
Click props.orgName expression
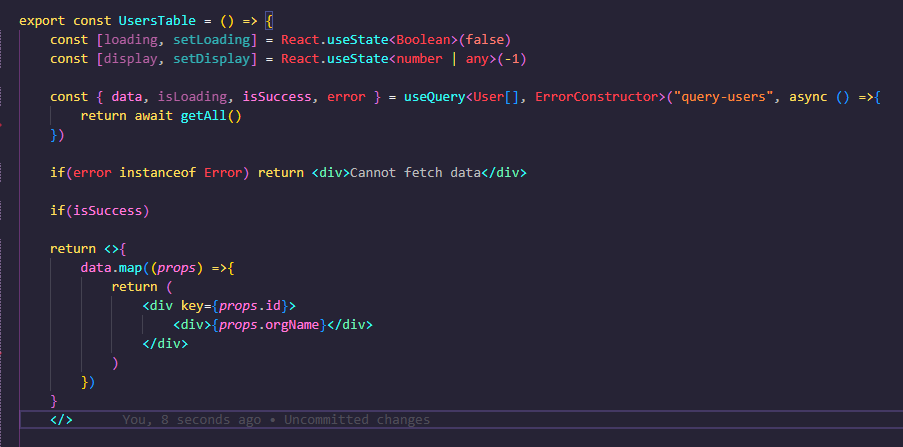270,325
